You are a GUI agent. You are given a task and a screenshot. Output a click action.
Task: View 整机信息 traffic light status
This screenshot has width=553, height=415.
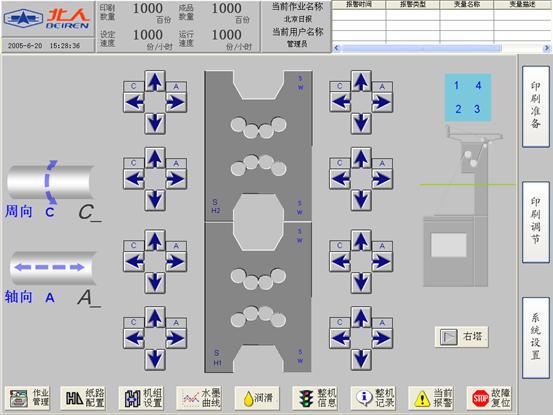pos(315,398)
